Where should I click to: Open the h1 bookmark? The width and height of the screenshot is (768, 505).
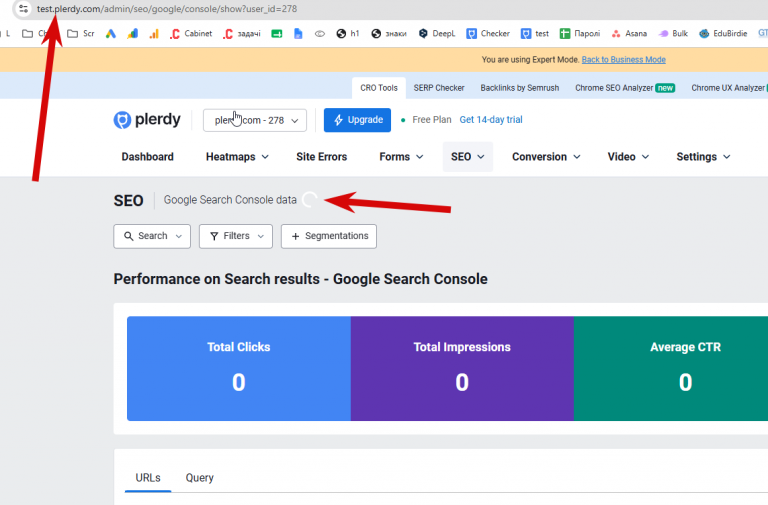click(x=348, y=33)
